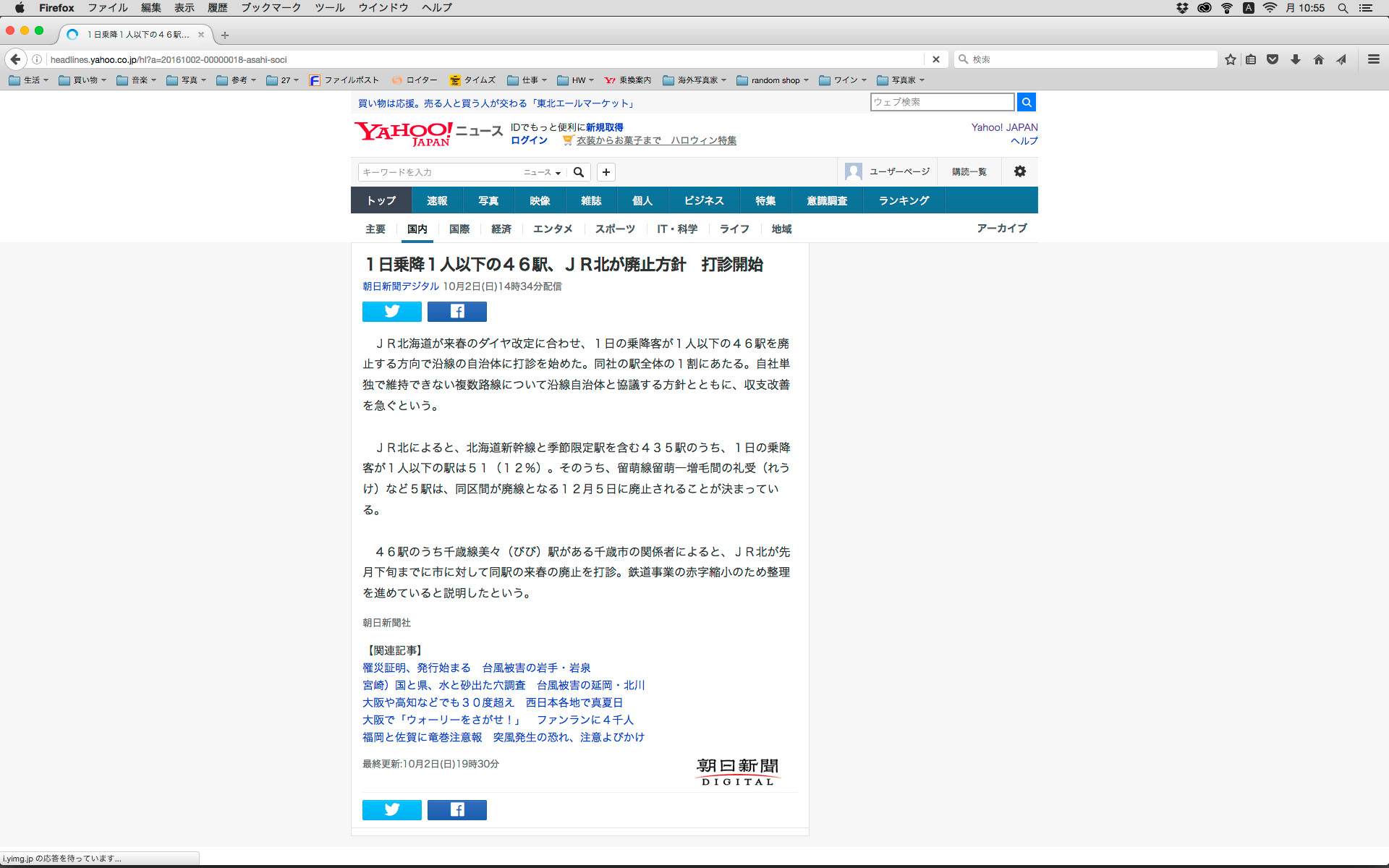1389x868 pixels.
Task: Click the top Twitter share icon
Action: point(391,312)
